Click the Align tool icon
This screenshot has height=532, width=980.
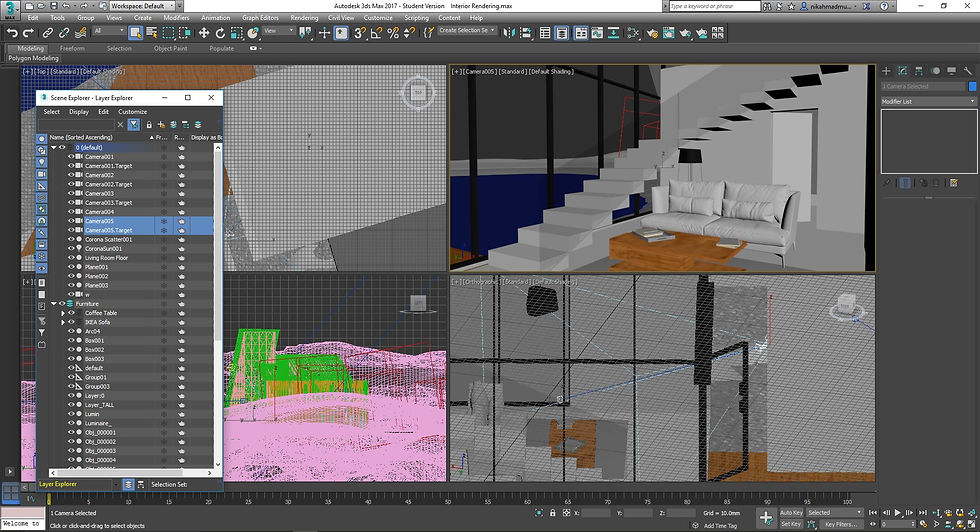click(525, 33)
